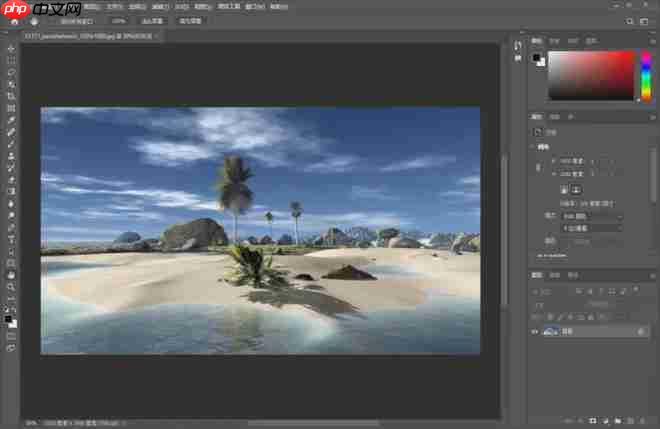Select the Blur tool
Image resolution: width=660 pixels, height=429 pixels.
[11, 204]
